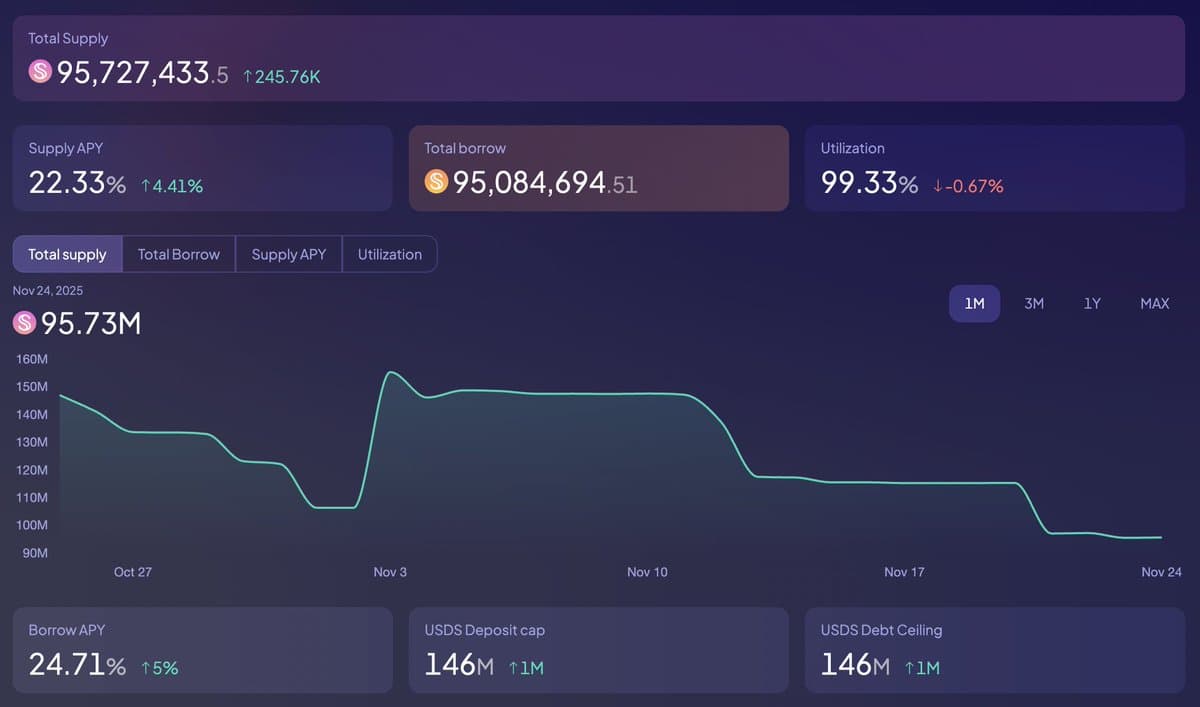The image size is (1200, 707).
Task: Click the pink USDS icon beside Total Supply value
Action: point(40,72)
